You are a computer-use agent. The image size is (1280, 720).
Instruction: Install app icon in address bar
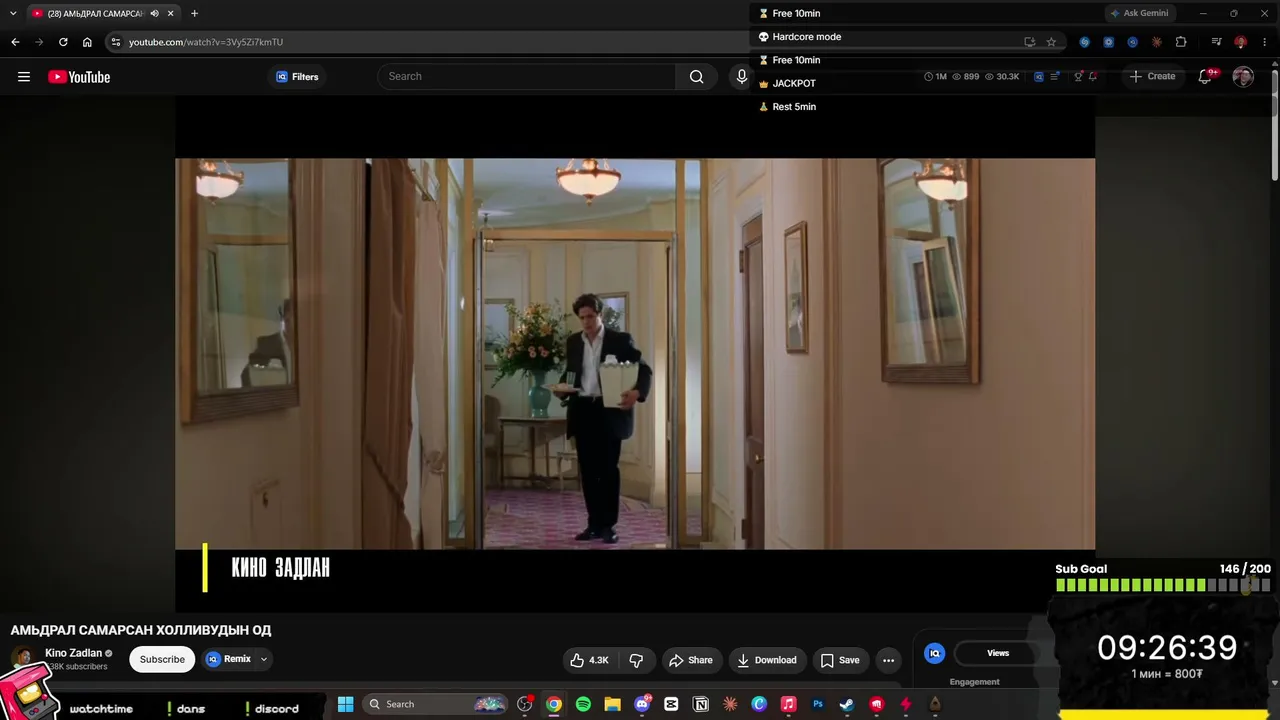click(1029, 42)
